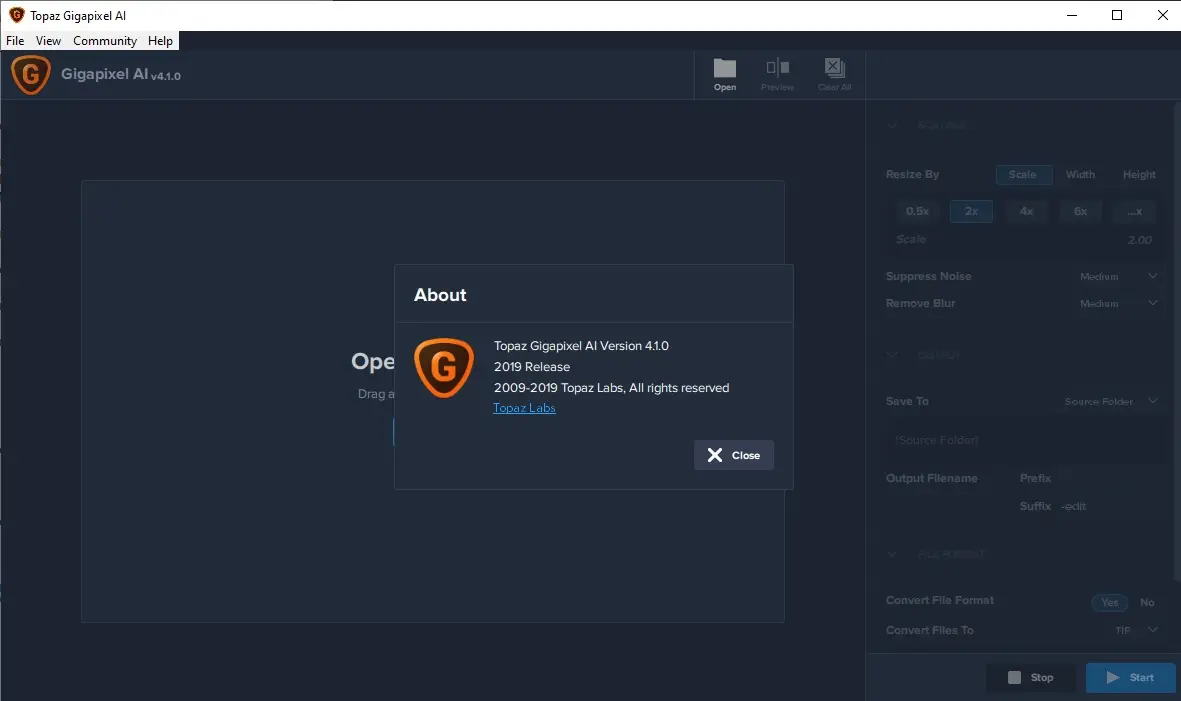Collapse the section containing Resize By
Screen dimensions: 1181x701
[x=893, y=125]
